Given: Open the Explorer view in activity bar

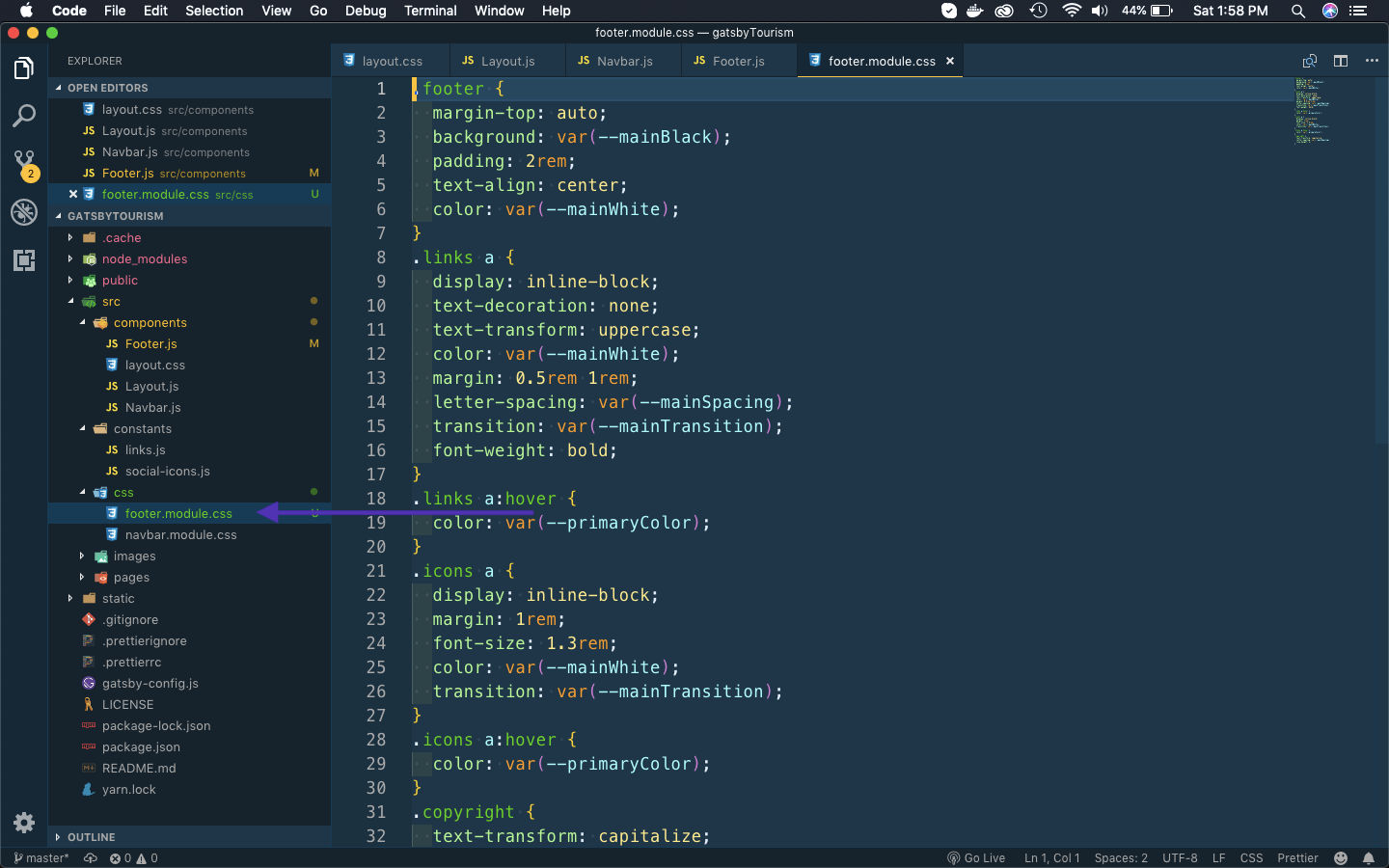Looking at the screenshot, I should 24,68.
